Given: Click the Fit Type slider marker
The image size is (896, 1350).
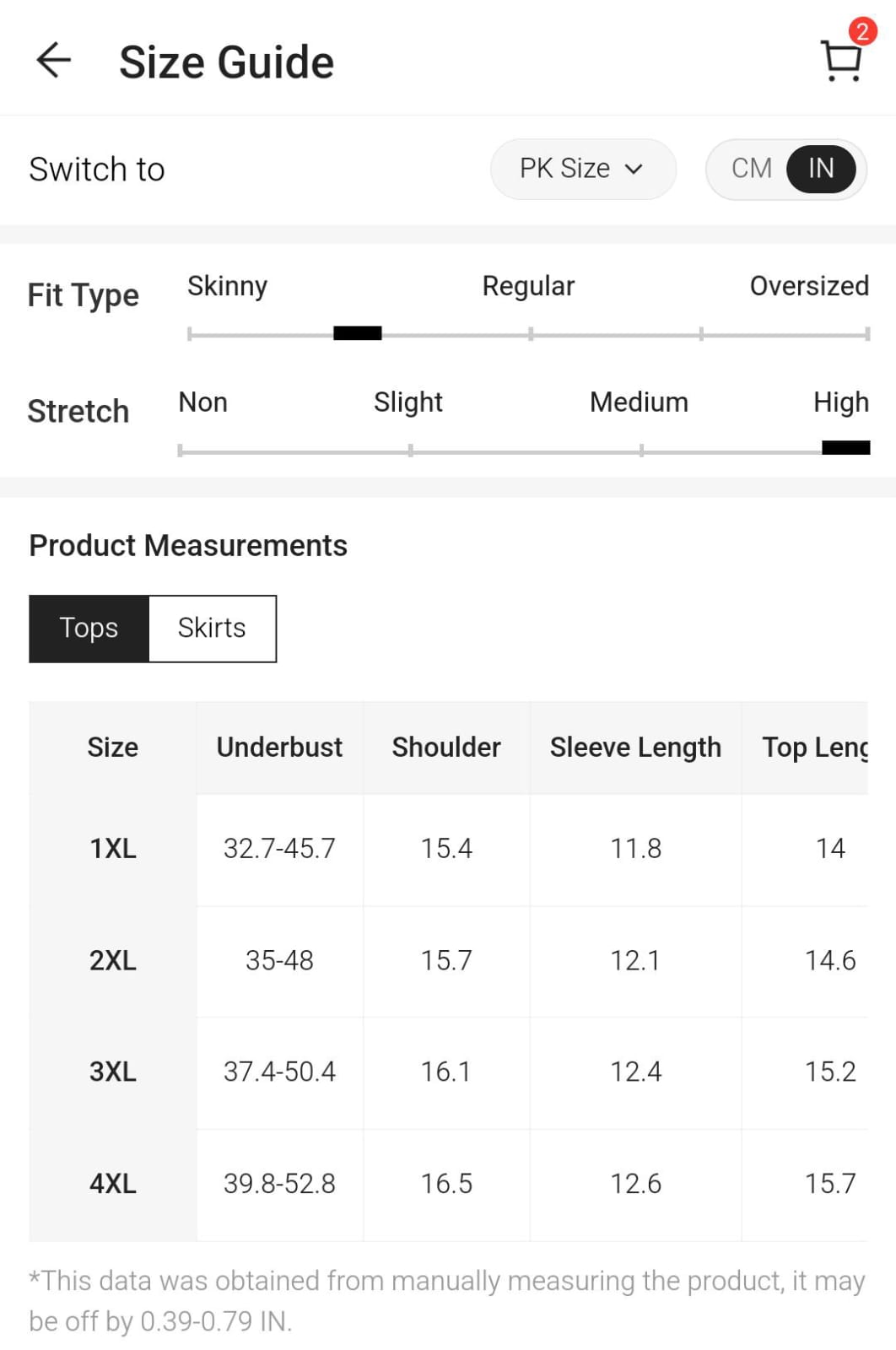Looking at the screenshot, I should click(x=358, y=333).
